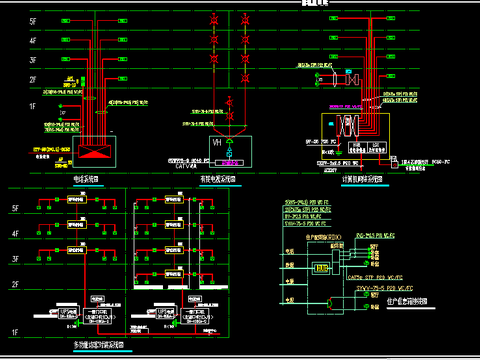Click the yellow HUB box

point(321,268)
